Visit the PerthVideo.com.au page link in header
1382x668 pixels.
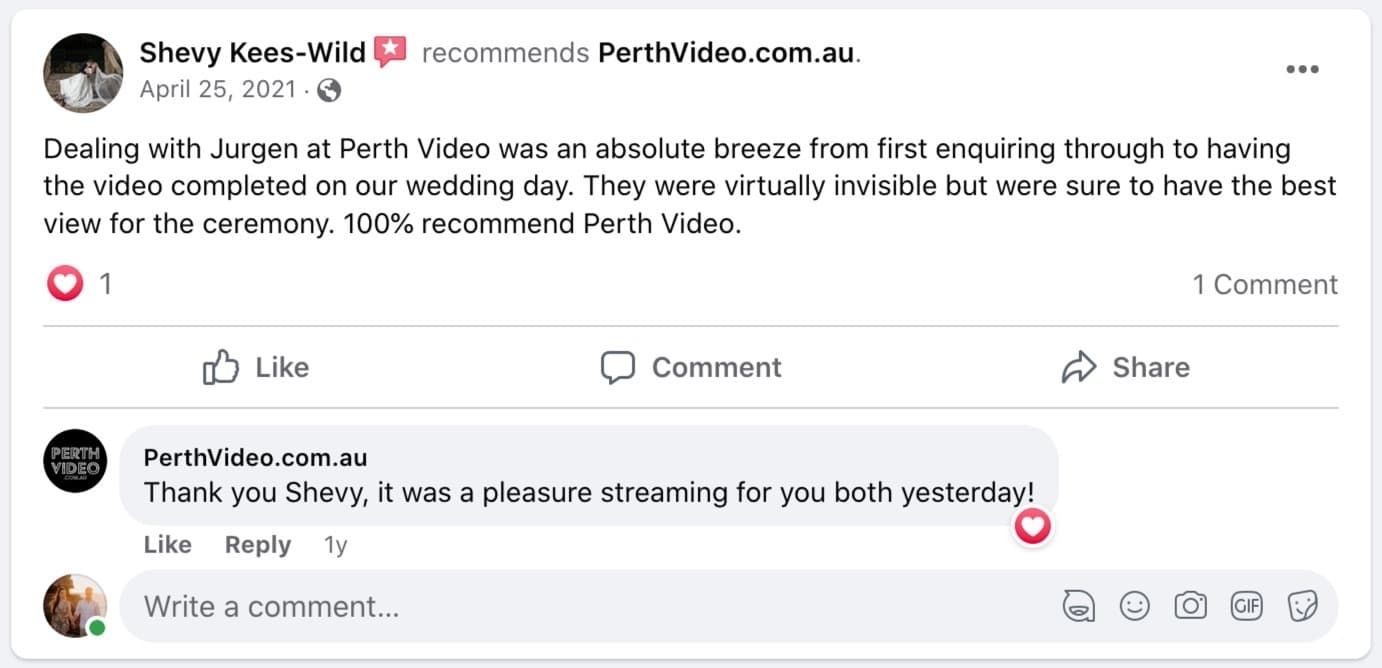[x=727, y=53]
